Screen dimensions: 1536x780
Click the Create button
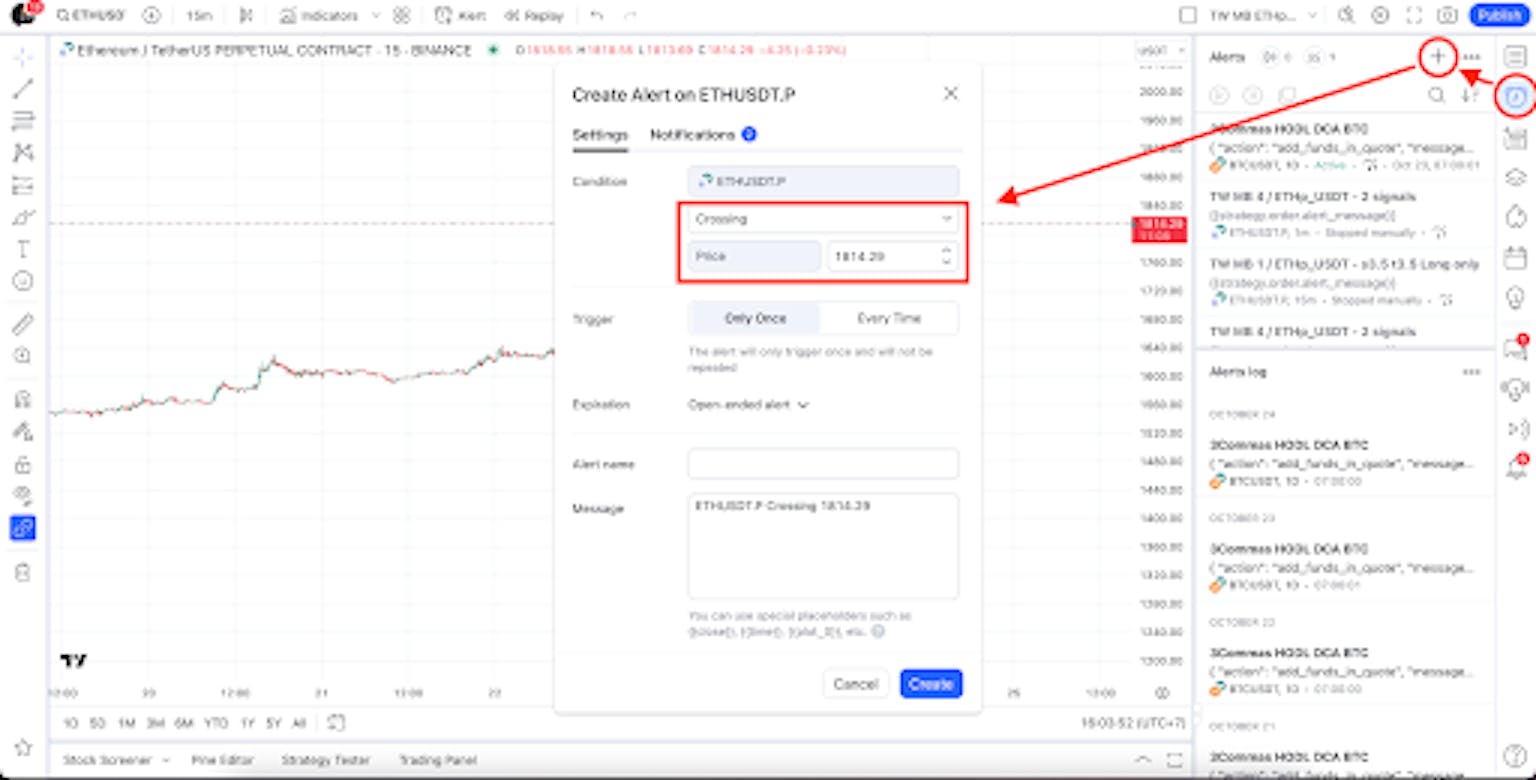(930, 684)
